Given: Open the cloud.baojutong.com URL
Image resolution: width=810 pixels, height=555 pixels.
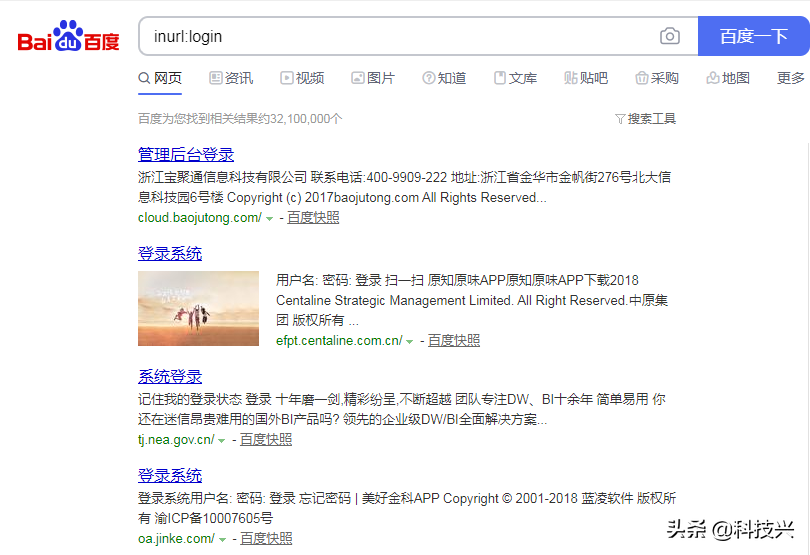Looking at the screenshot, I should (x=200, y=218).
